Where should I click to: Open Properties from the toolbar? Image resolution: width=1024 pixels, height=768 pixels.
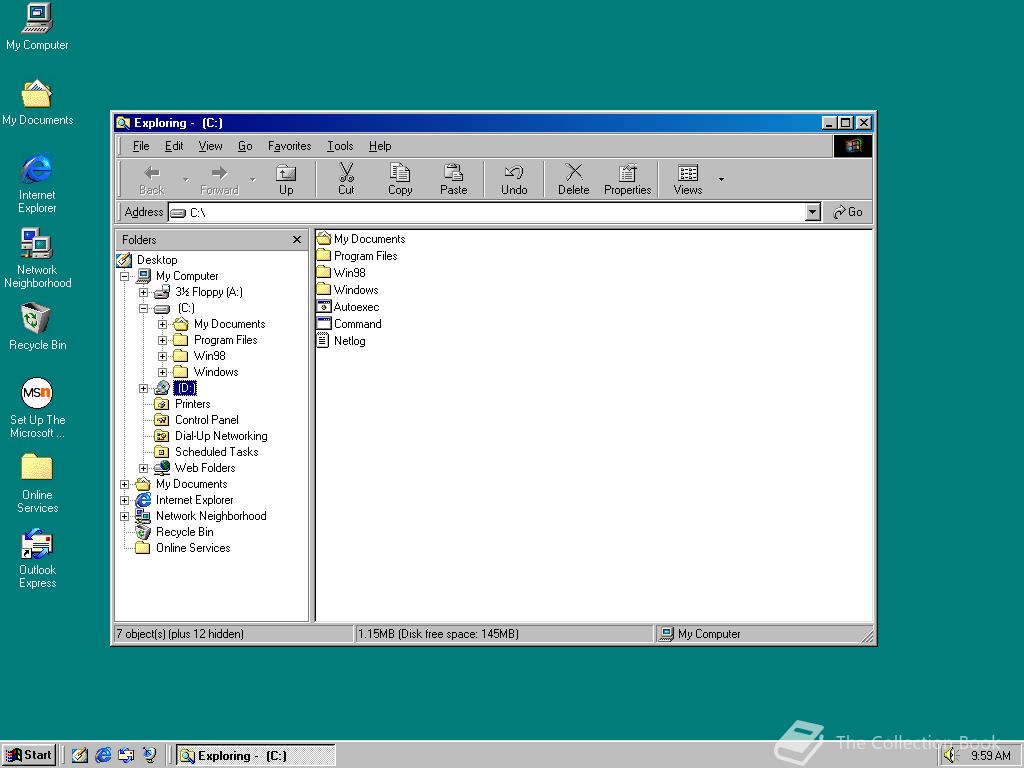tap(628, 179)
